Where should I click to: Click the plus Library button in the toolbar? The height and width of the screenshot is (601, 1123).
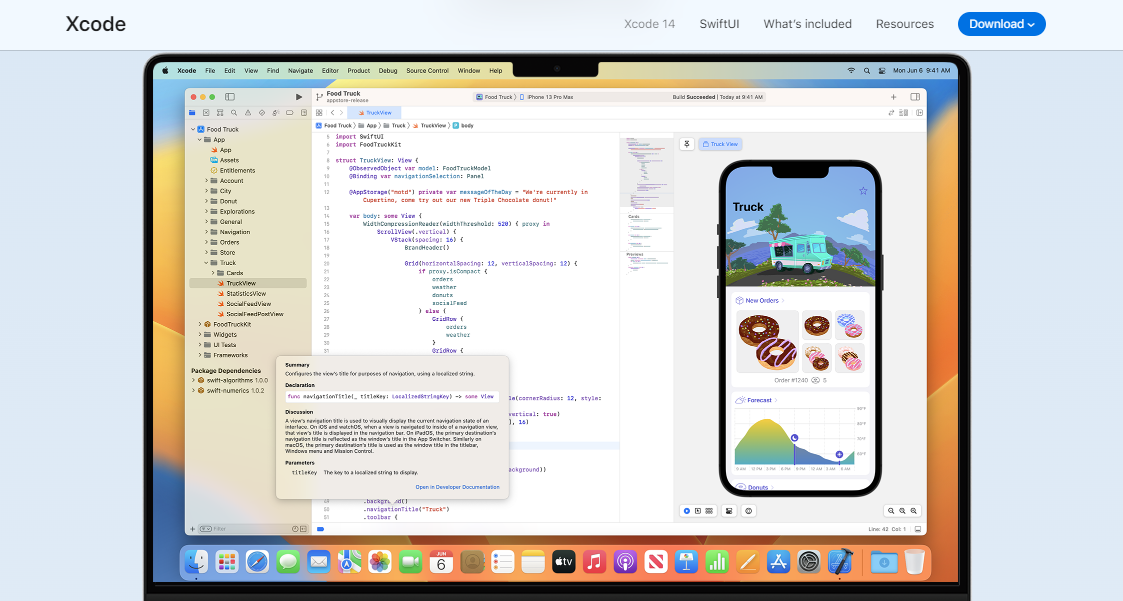click(893, 97)
